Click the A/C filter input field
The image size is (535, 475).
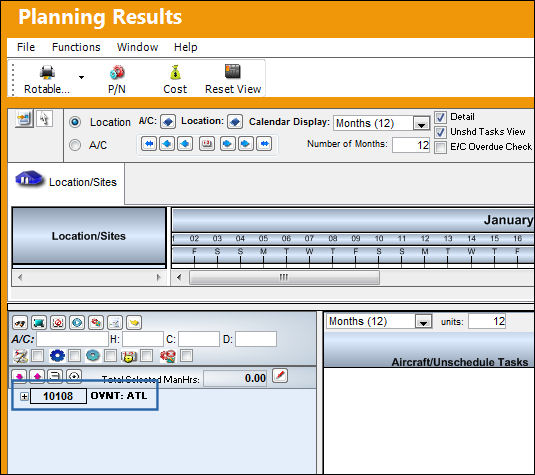click(72, 339)
